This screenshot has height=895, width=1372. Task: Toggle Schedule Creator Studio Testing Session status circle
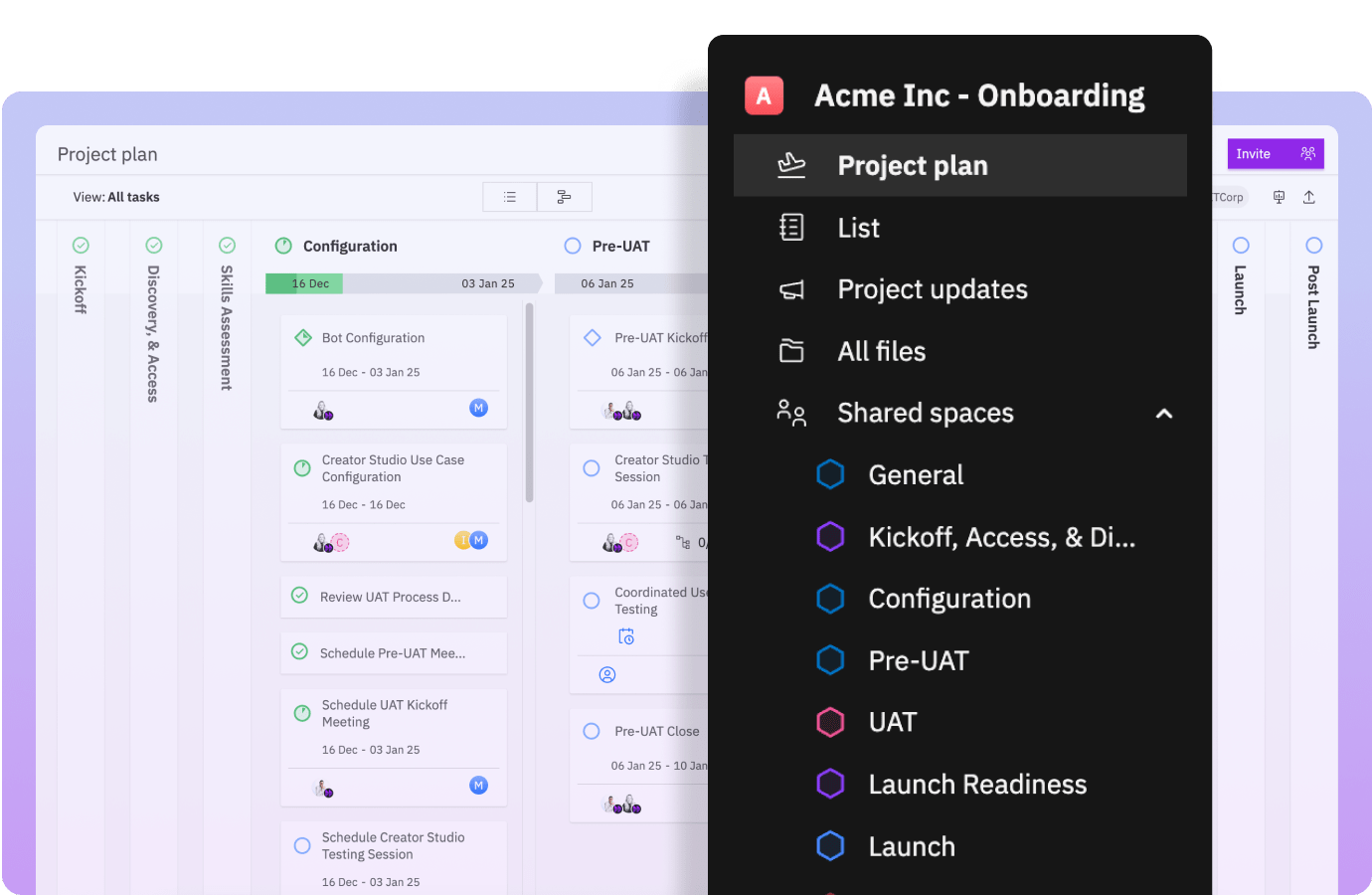(x=302, y=846)
